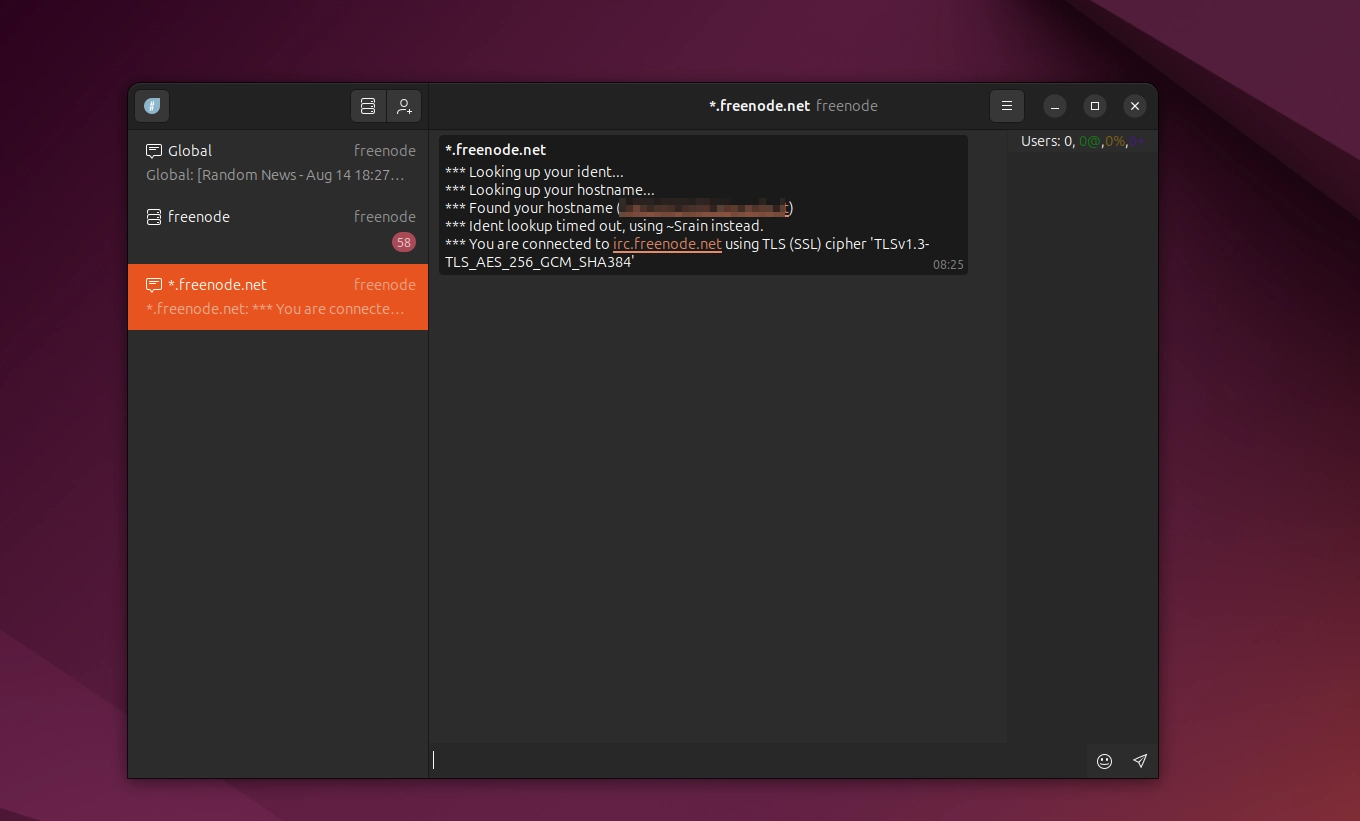This screenshot has width=1360, height=821.
Task: Open the emoji picker smiley icon
Action: point(1104,761)
